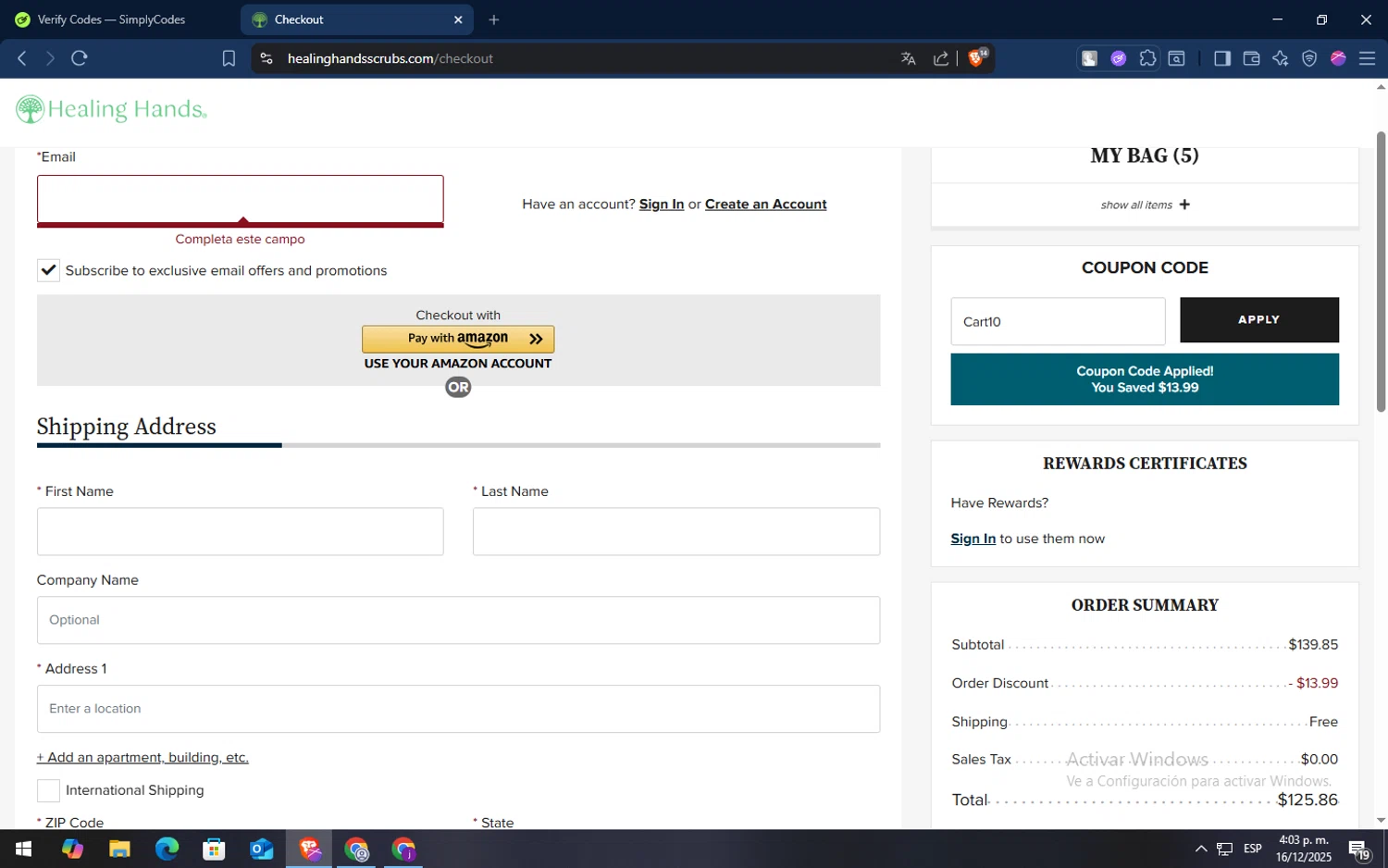This screenshot has height=868, width=1388.
Task: Open browser main hamburger menu
Action: [1367, 58]
